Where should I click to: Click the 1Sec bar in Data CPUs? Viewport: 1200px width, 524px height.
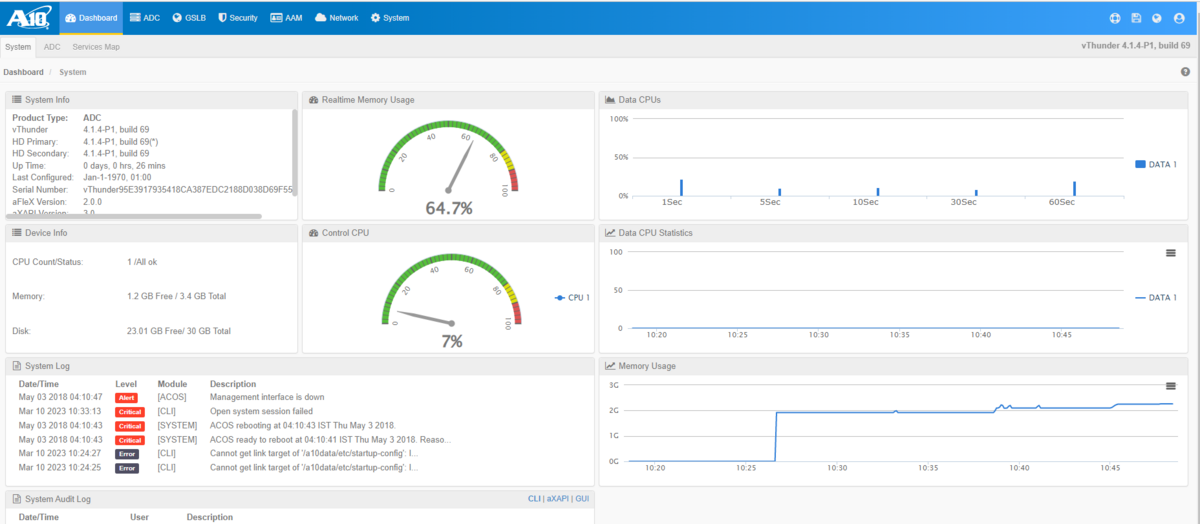681,188
